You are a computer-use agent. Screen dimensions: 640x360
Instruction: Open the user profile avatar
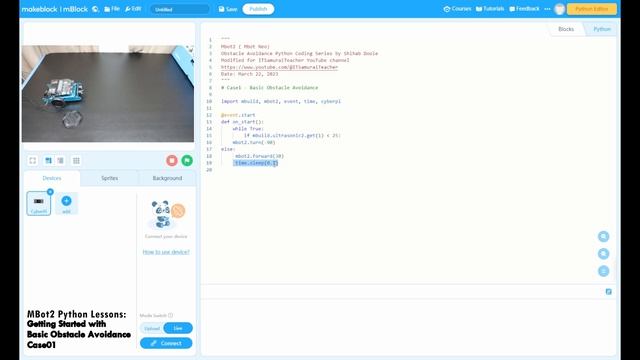pyautogui.click(x=560, y=9)
